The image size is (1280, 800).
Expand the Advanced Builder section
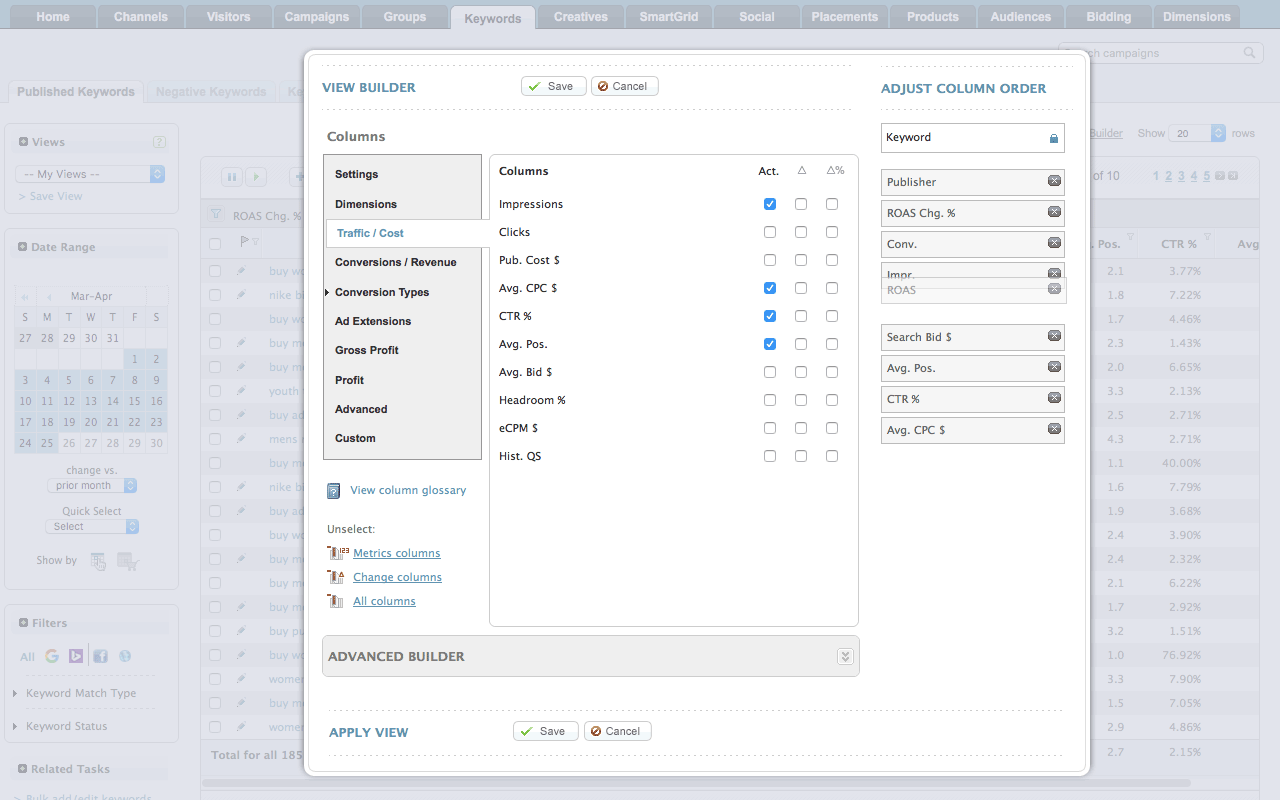[x=845, y=657]
